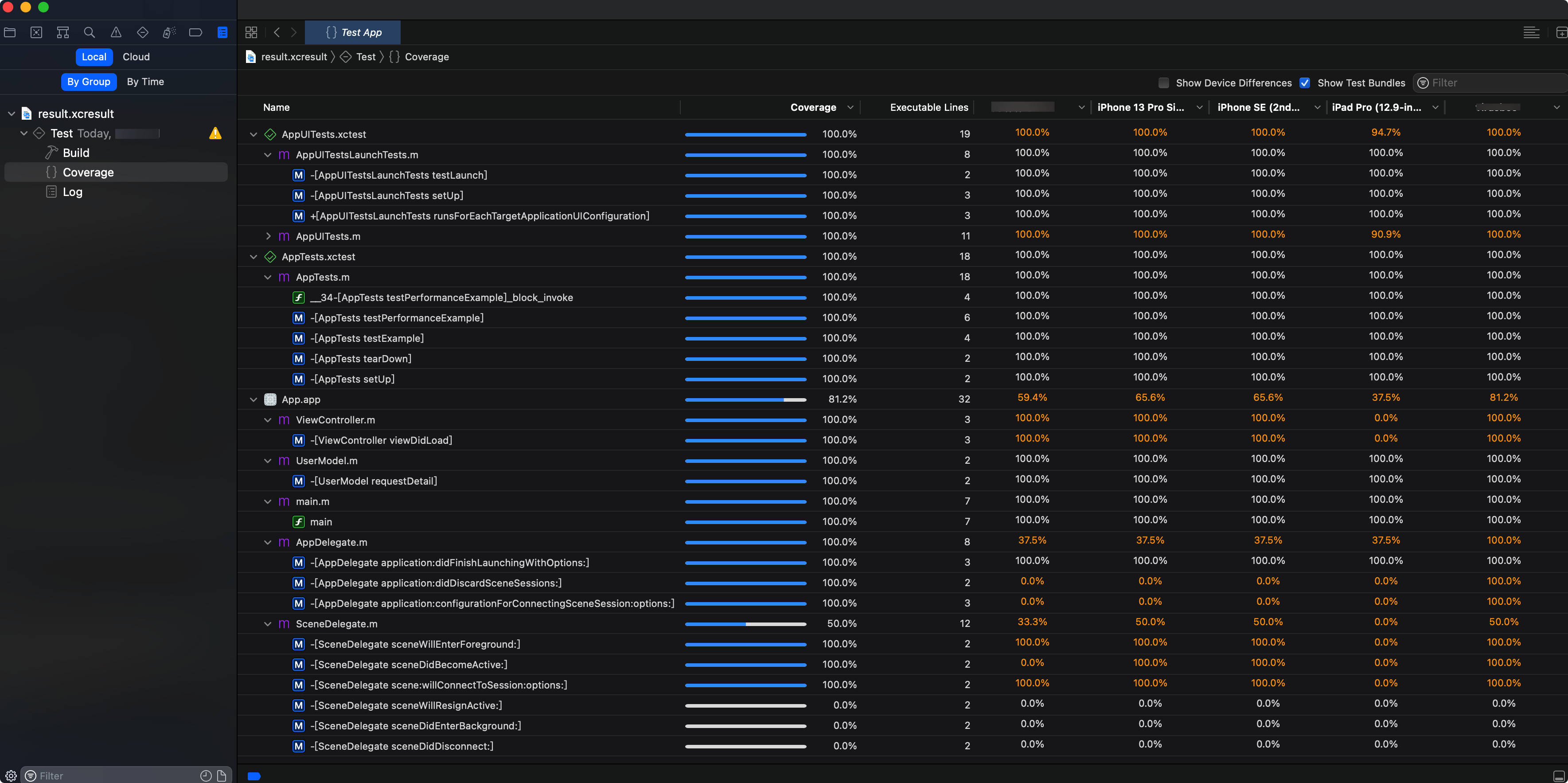Open the Test navigator diamond icon
Viewport: 1568px width, 783px height.
[x=142, y=32]
